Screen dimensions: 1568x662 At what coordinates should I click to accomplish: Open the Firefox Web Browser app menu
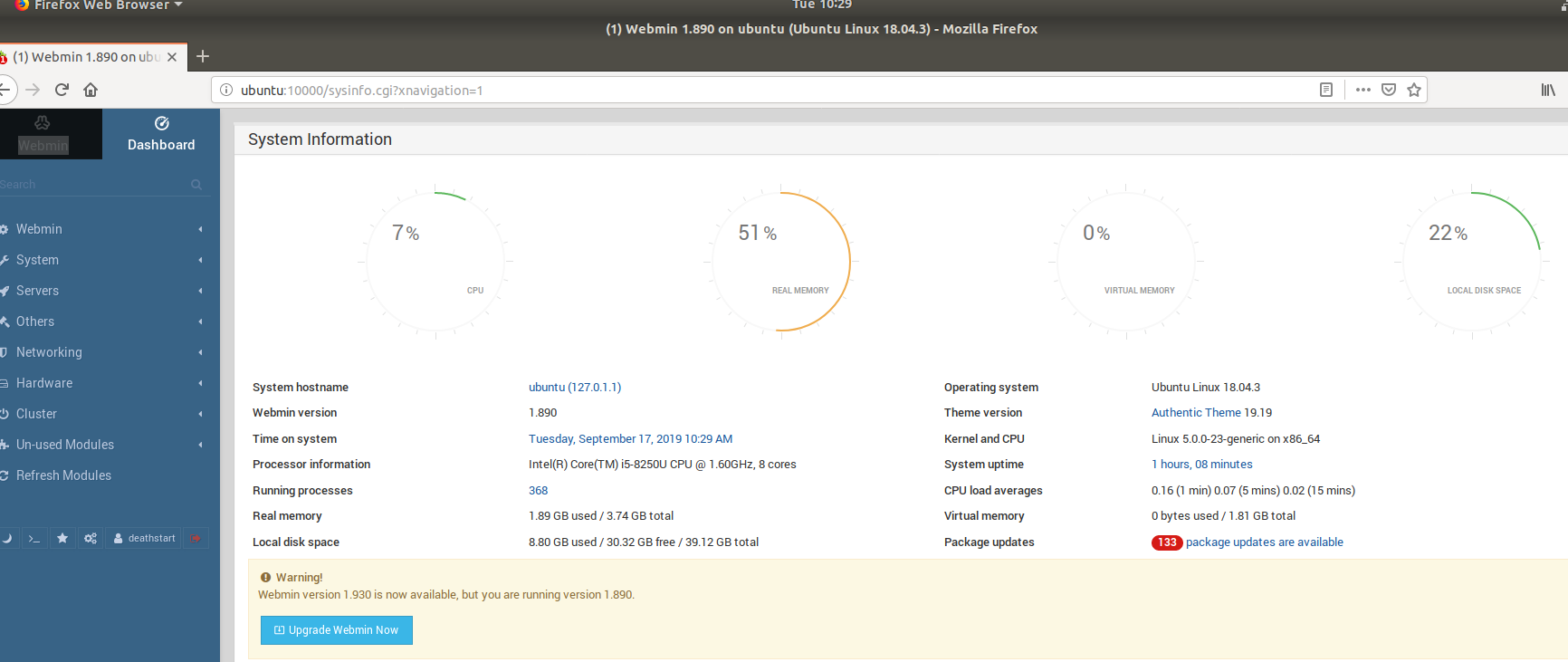pos(100,5)
